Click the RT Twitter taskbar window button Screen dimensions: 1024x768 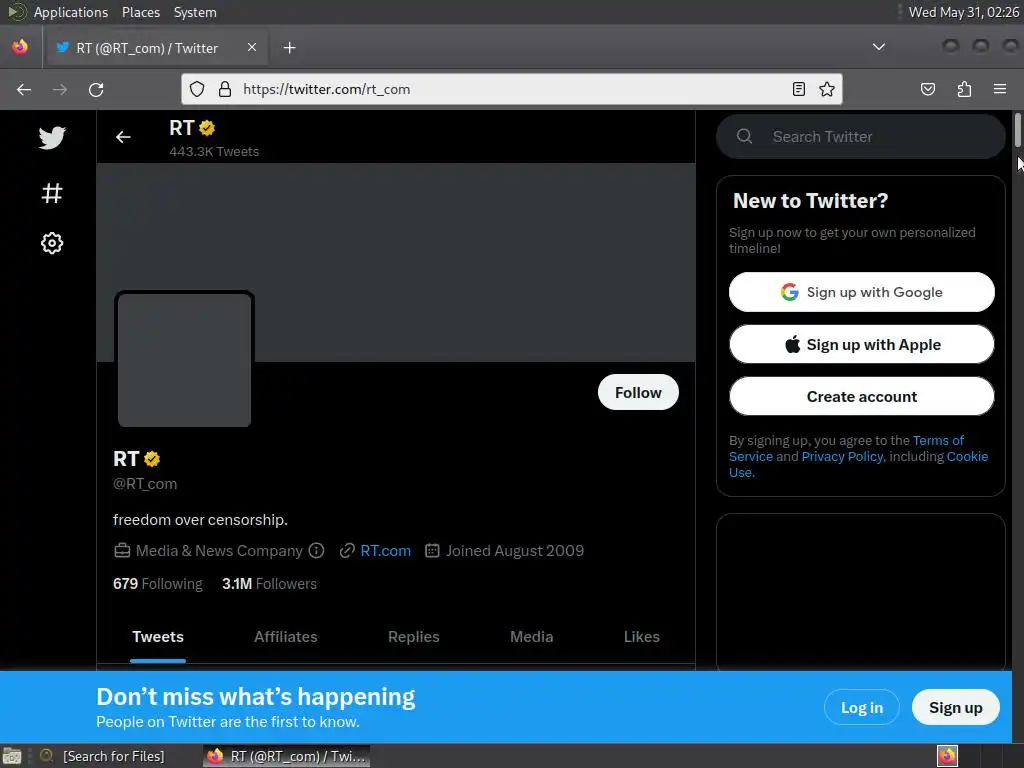pos(286,756)
